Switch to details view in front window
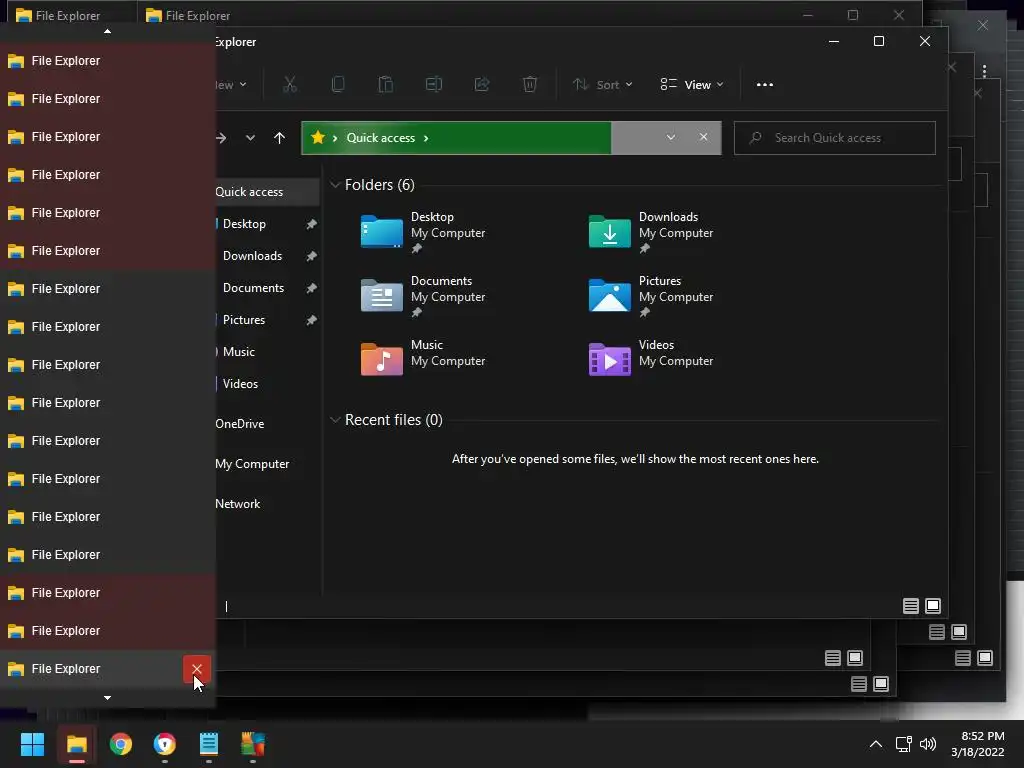 pyautogui.click(x=911, y=606)
